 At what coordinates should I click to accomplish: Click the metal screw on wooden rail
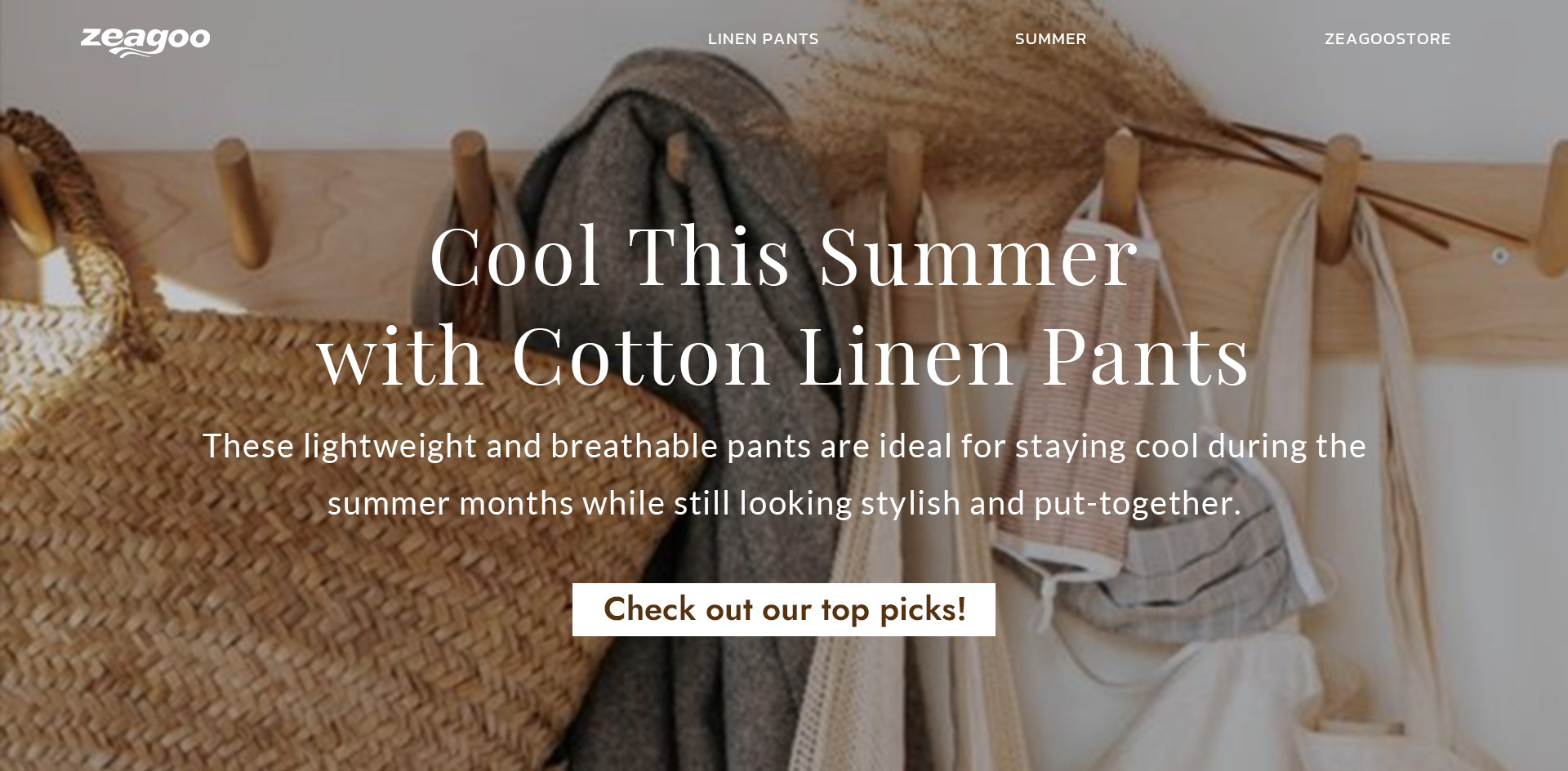pyautogui.click(x=1499, y=256)
